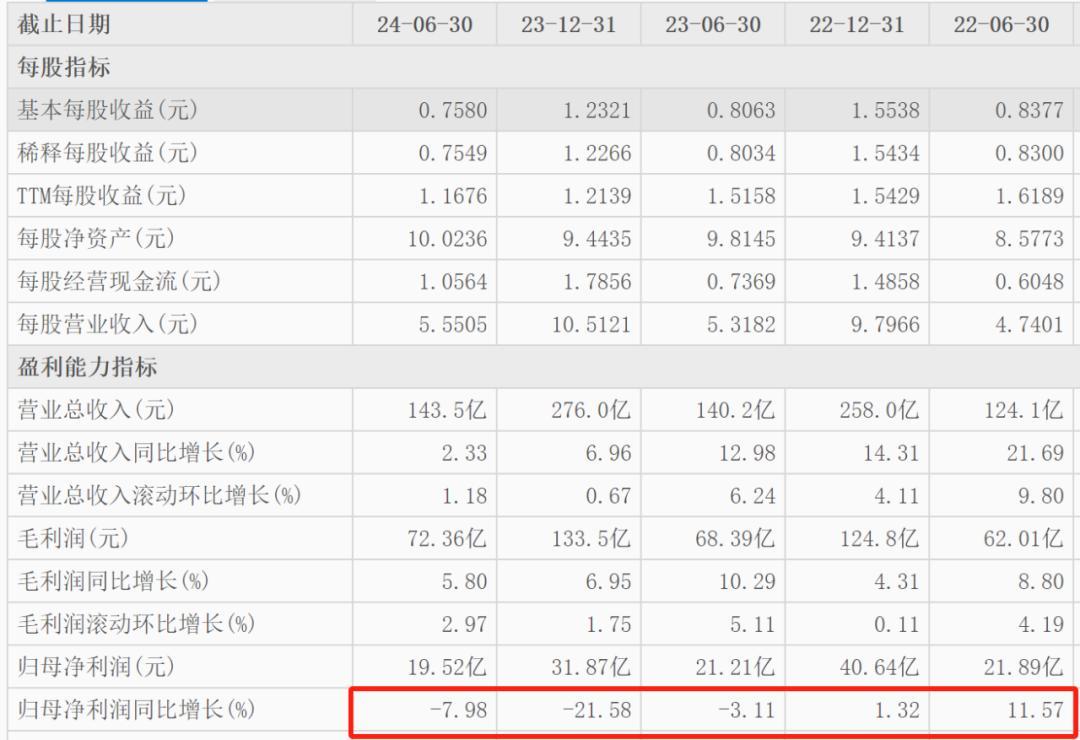
Task: Click the 每股指标 section heading
Action: [x=63, y=68]
